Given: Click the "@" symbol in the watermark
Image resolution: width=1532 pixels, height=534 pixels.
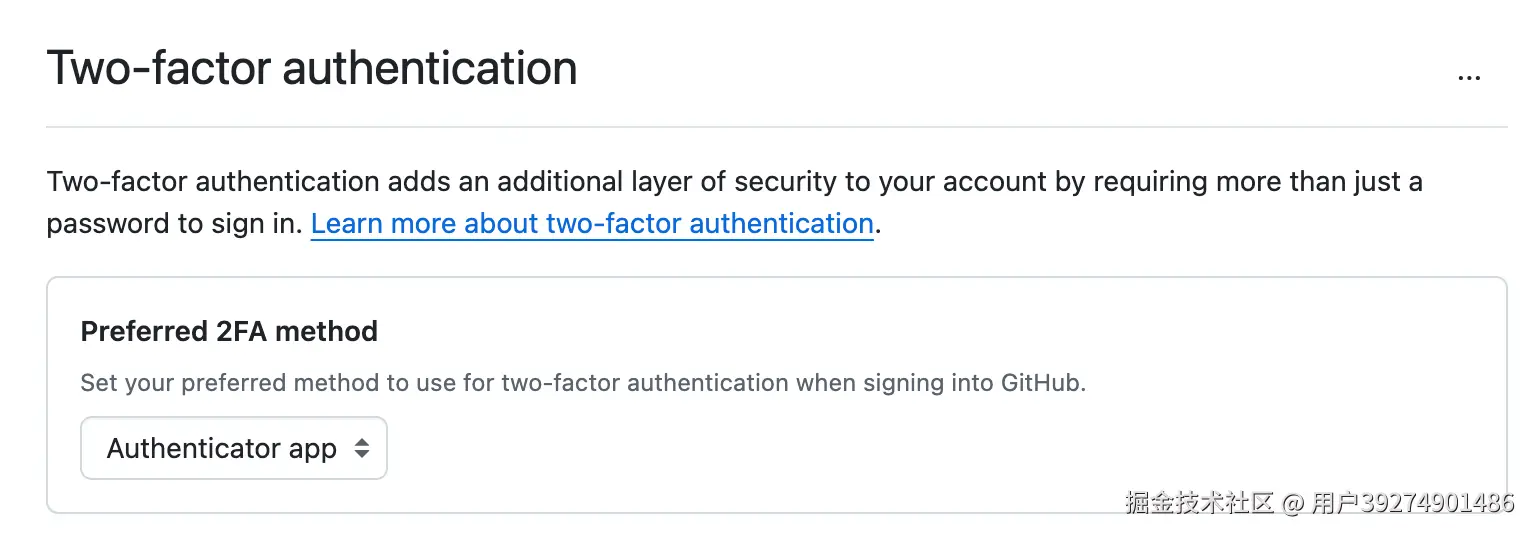Looking at the screenshot, I should (1293, 502).
